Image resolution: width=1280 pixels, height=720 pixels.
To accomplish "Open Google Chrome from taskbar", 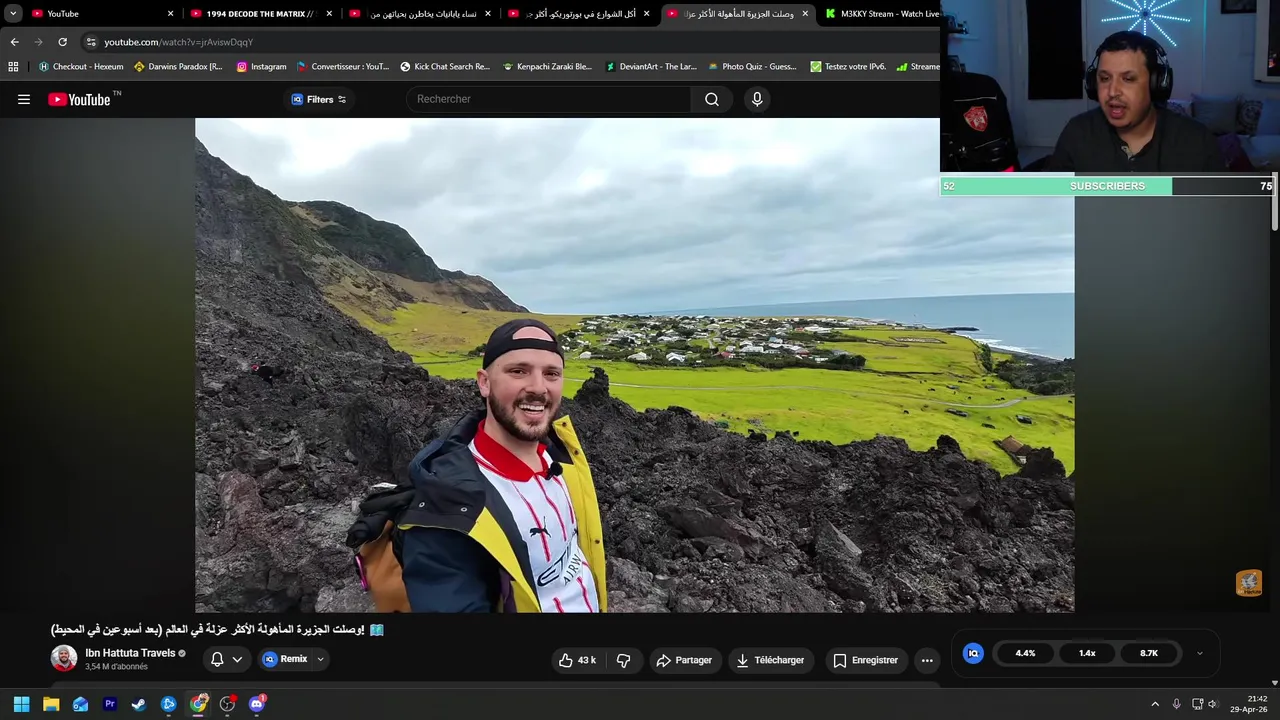I will coord(198,704).
